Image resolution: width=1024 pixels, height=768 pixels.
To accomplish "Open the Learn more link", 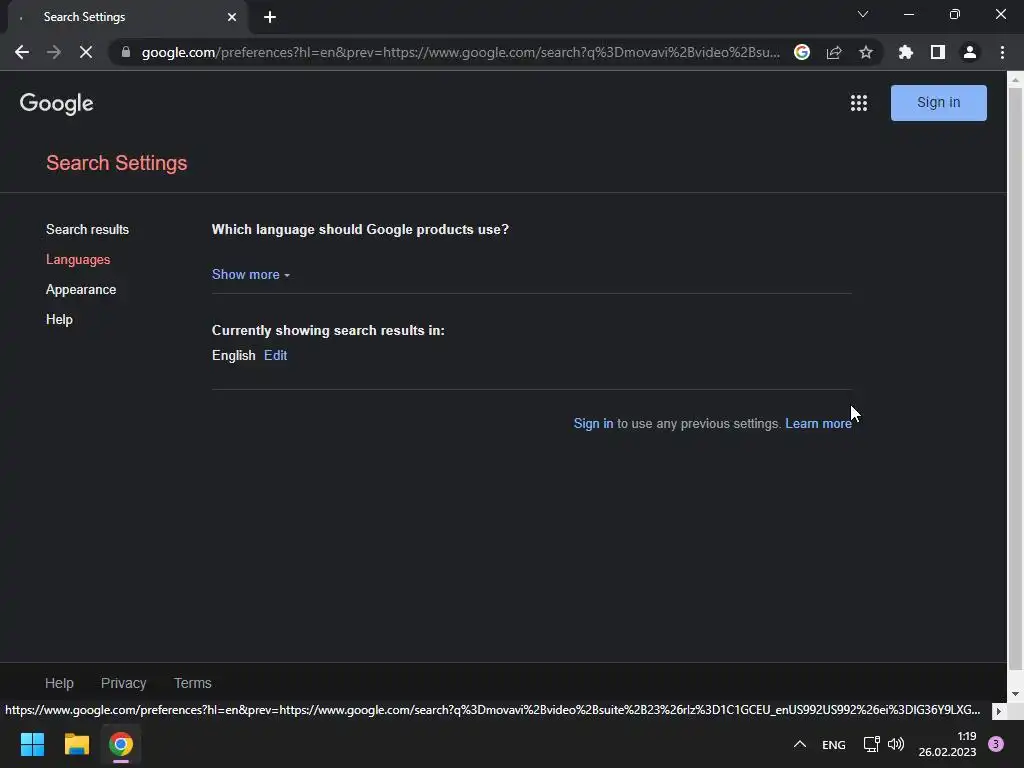I will click(x=818, y=423).
